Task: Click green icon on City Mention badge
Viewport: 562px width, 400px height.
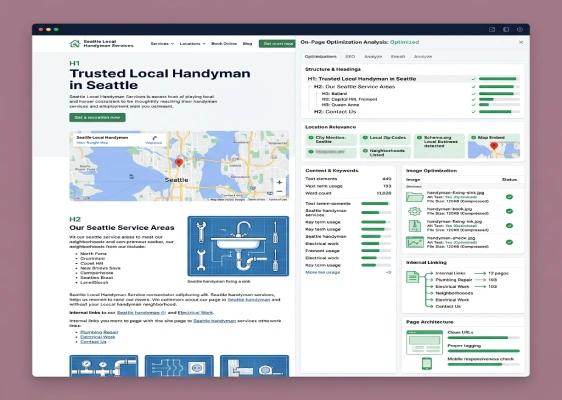Action: point(311,138)
